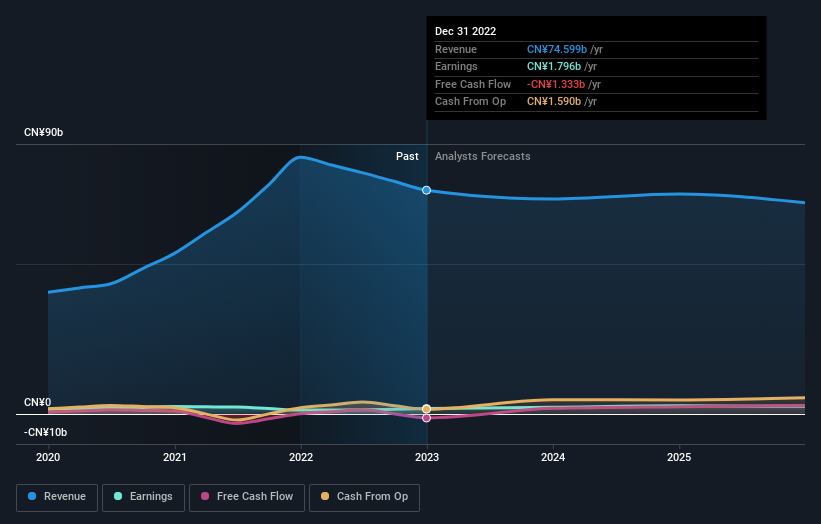Click the 2023 x-axis label
821x524 pixels.
427,457
